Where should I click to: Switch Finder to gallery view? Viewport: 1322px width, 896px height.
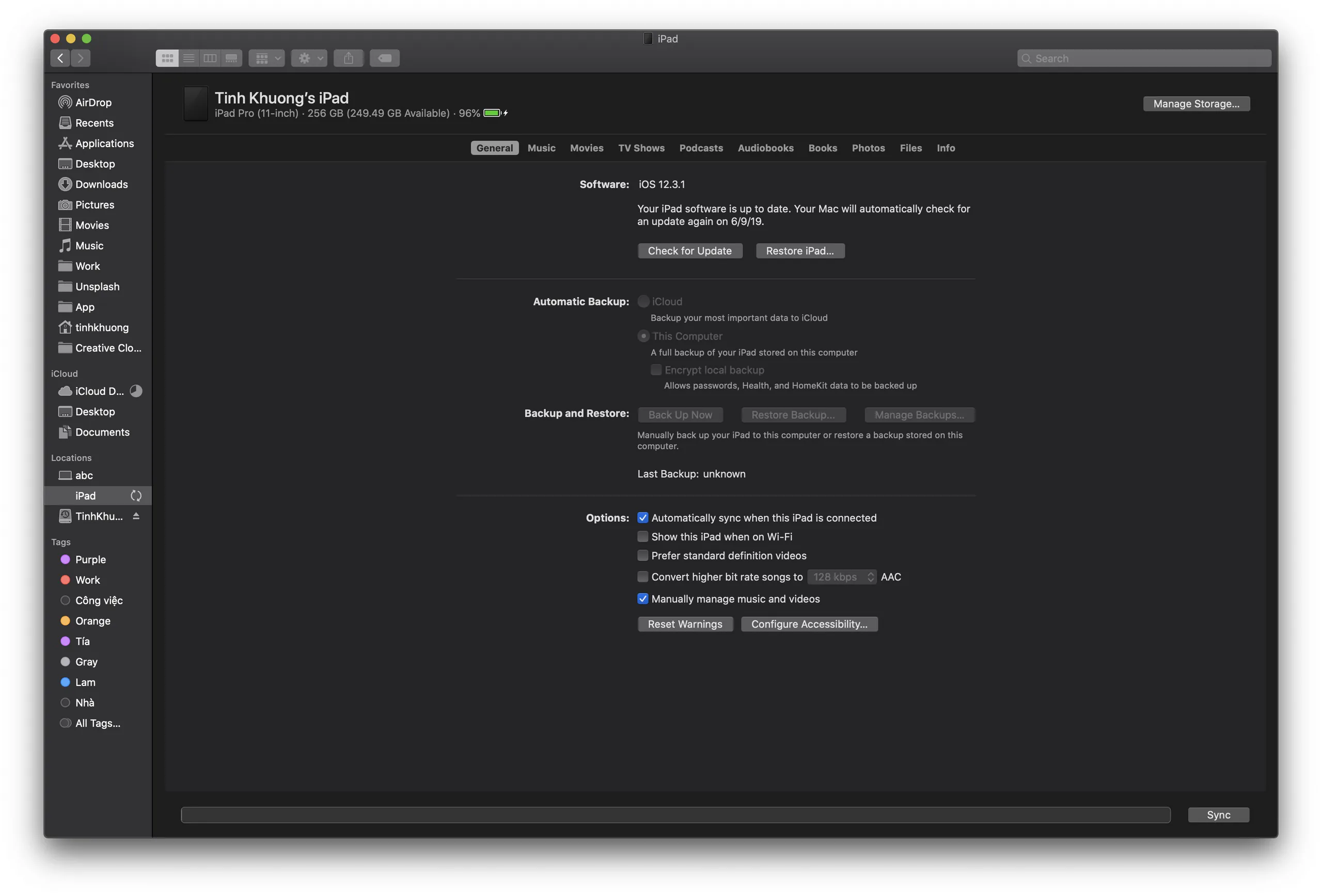231,58
